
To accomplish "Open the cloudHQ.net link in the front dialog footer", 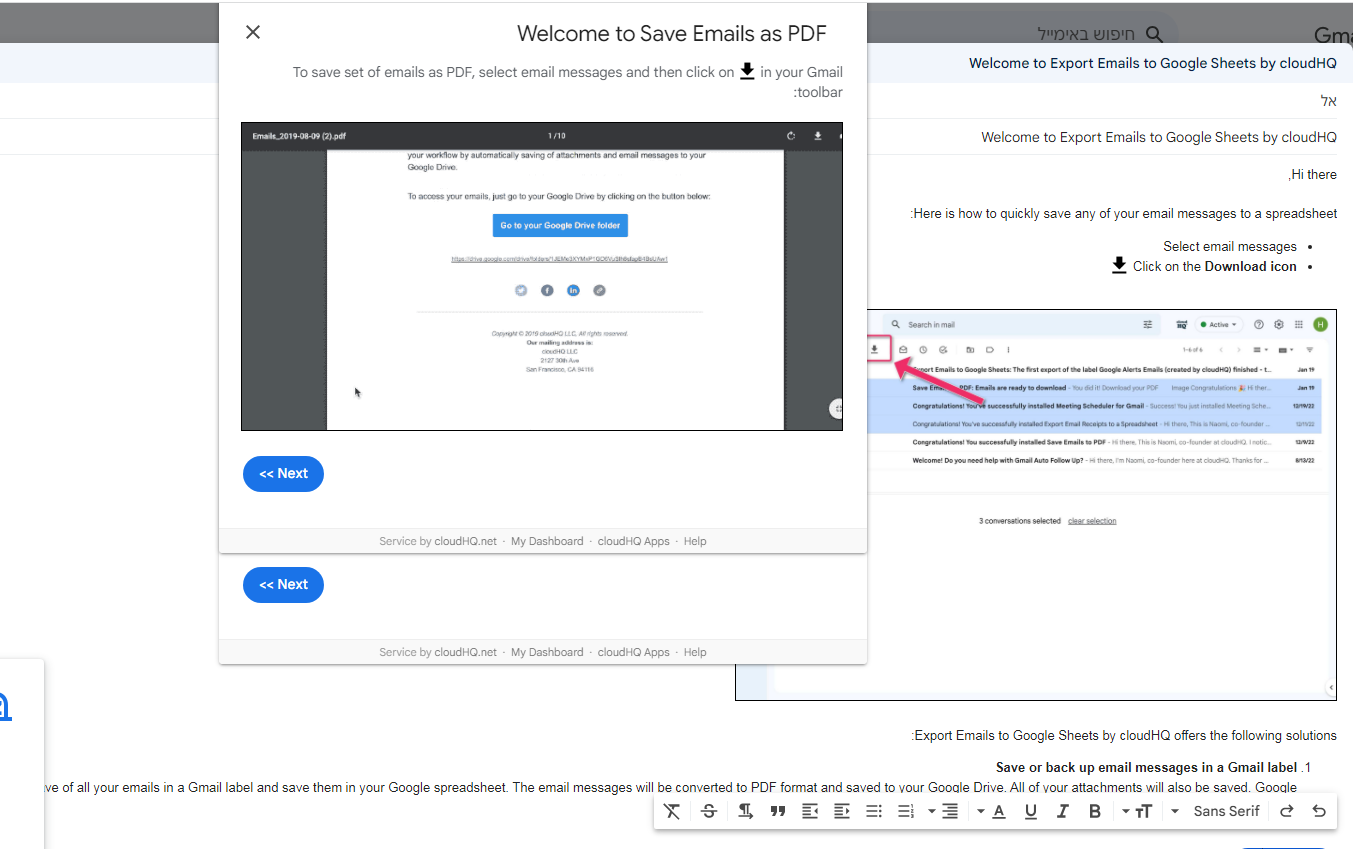I will 466,541.
